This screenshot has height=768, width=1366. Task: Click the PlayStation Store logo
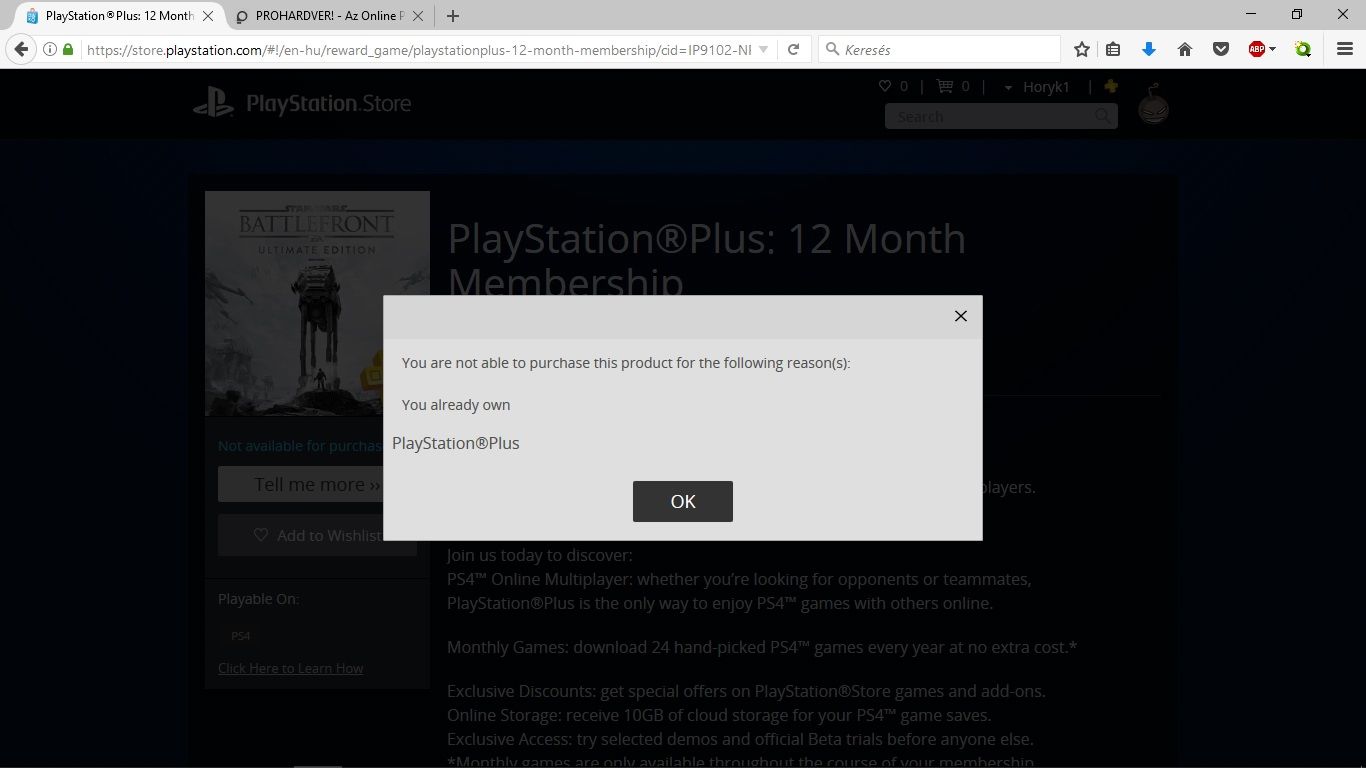pos(302,103)
